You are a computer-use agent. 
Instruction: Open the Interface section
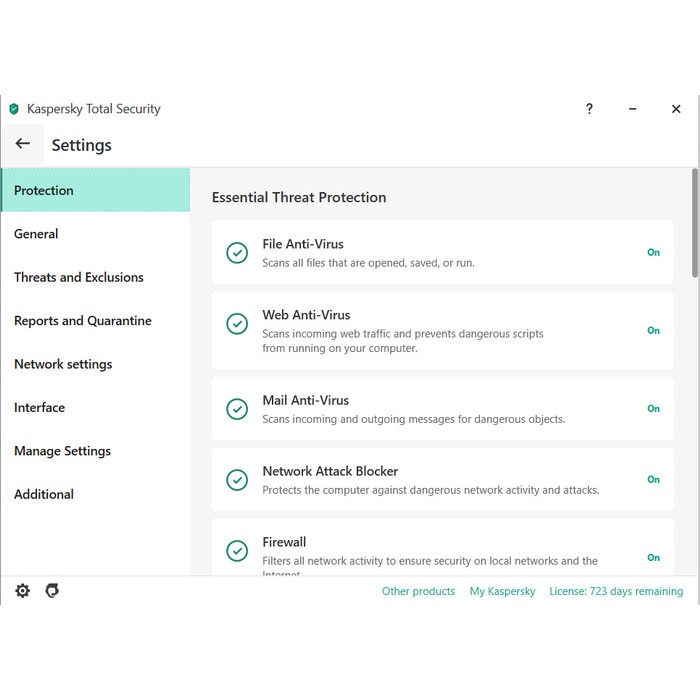pos(96,407)
